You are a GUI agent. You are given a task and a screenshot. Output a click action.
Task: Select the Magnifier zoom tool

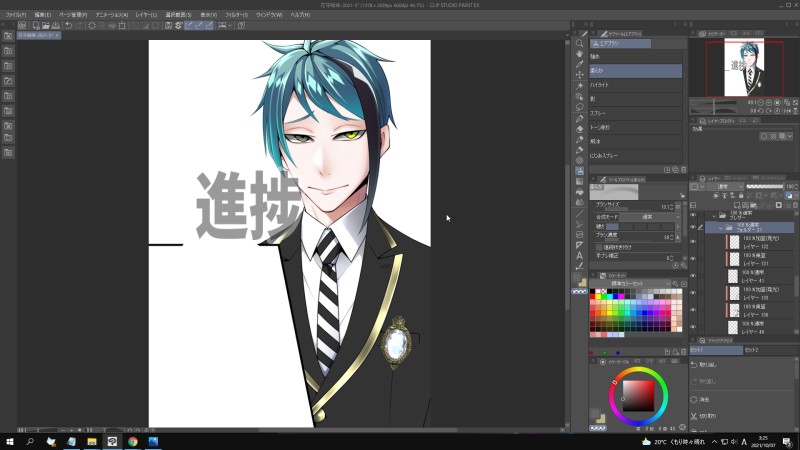pyautogui.click(x=579, y=43)
